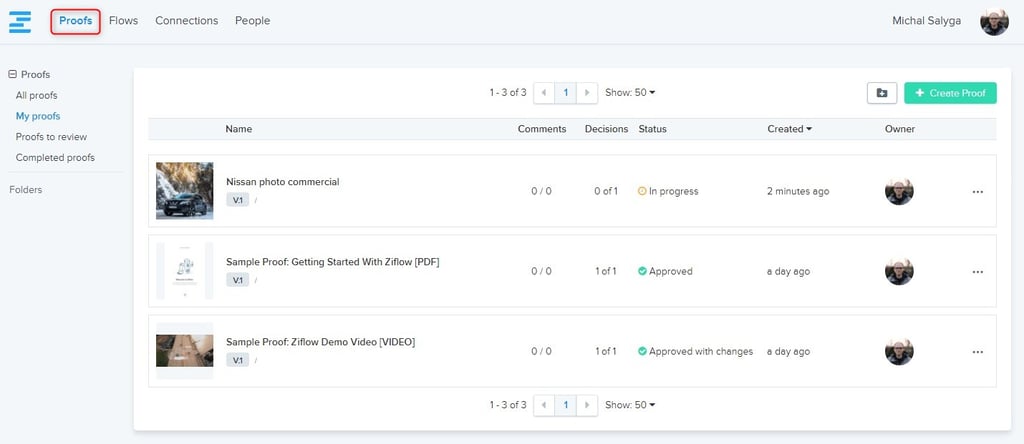The image size is (1024, 444).
Task: Click next page arrow in top pagination
Action: click(588, 93)
